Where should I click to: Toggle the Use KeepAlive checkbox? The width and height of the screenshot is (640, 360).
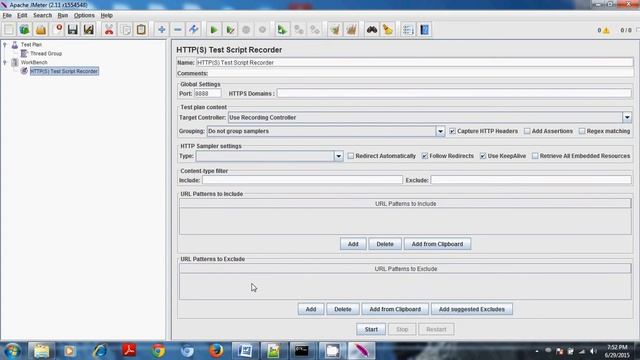click(x=483, y=156)
